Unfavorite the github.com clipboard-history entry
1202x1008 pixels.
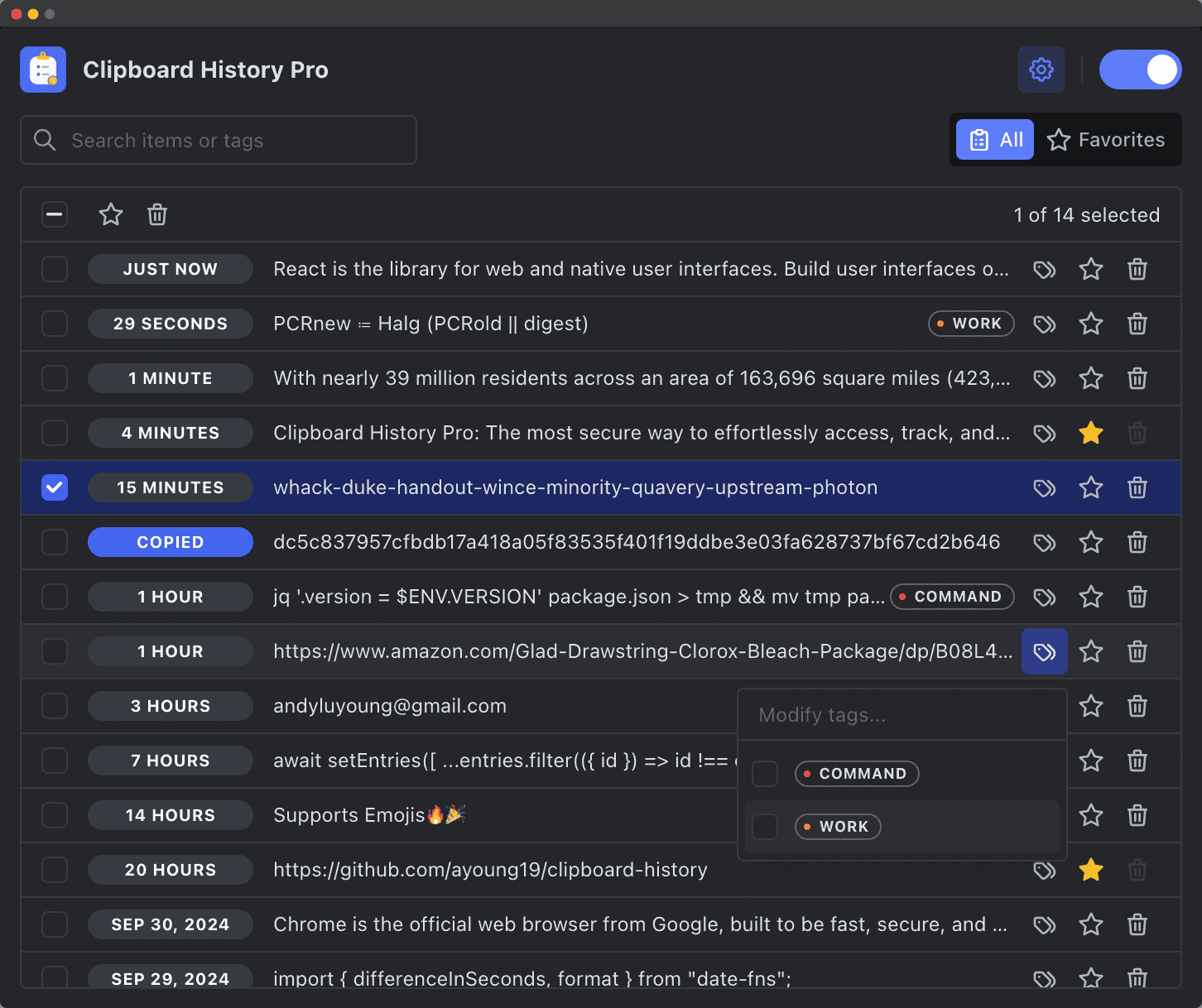point(1091,870)
